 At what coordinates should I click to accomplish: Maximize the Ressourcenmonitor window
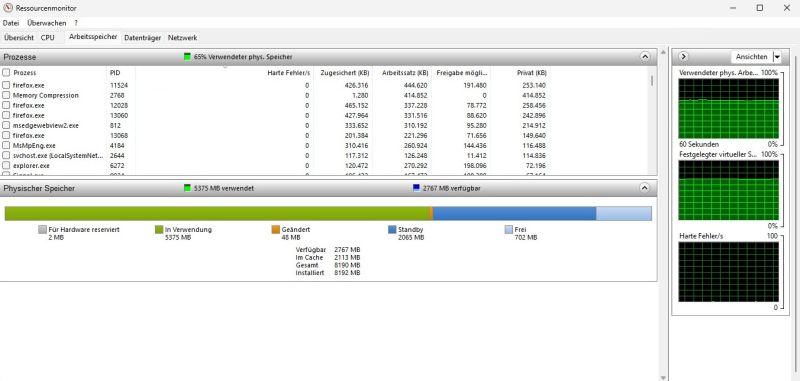pos(760,8)
